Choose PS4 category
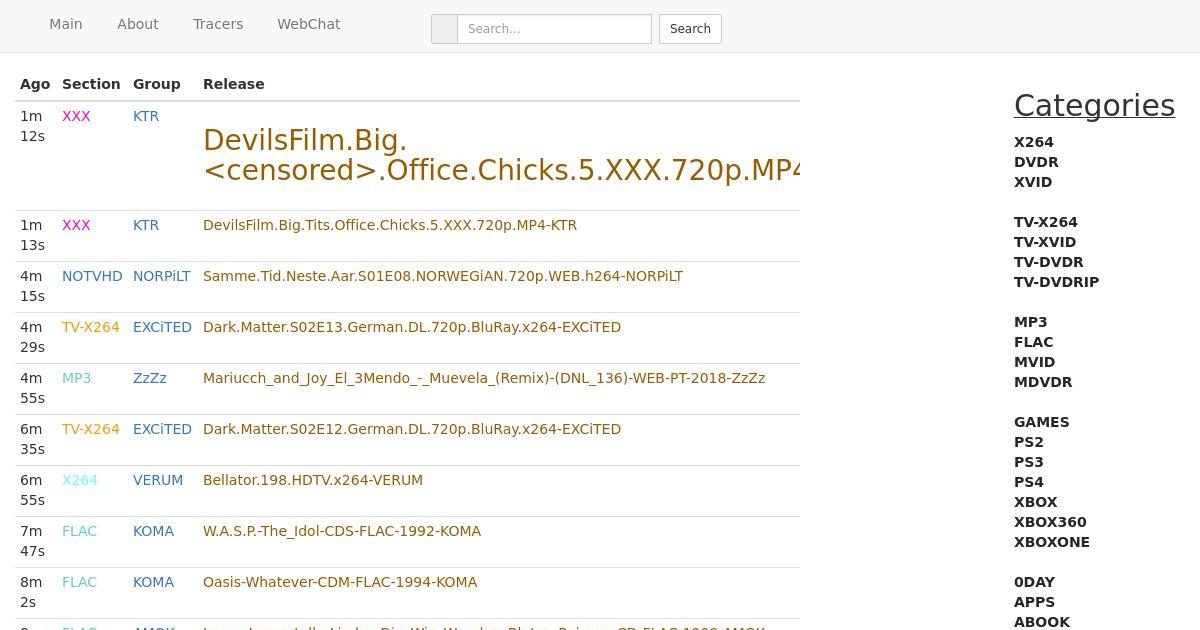1200x630 pixels. [1029, 482]
